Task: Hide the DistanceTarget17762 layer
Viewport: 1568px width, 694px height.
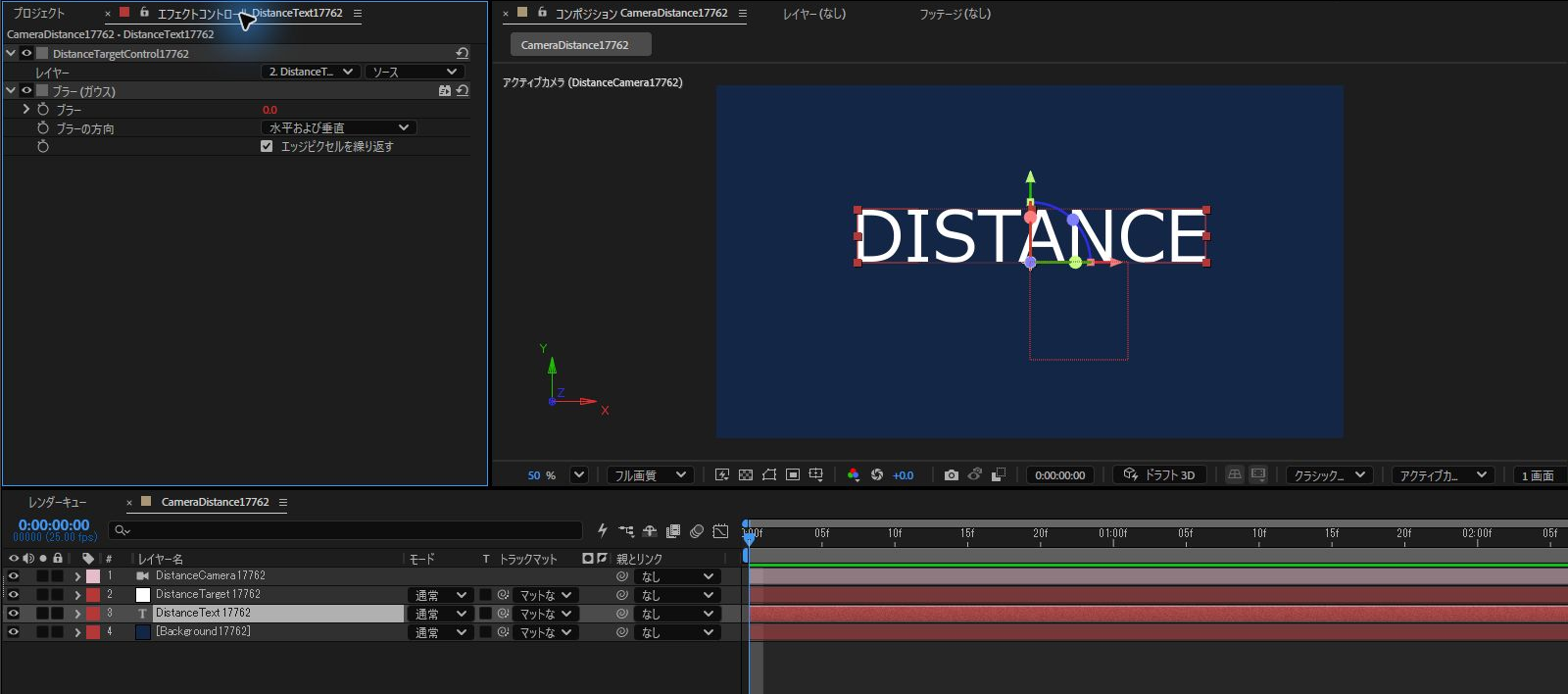Action: click(x=14, y=595)
